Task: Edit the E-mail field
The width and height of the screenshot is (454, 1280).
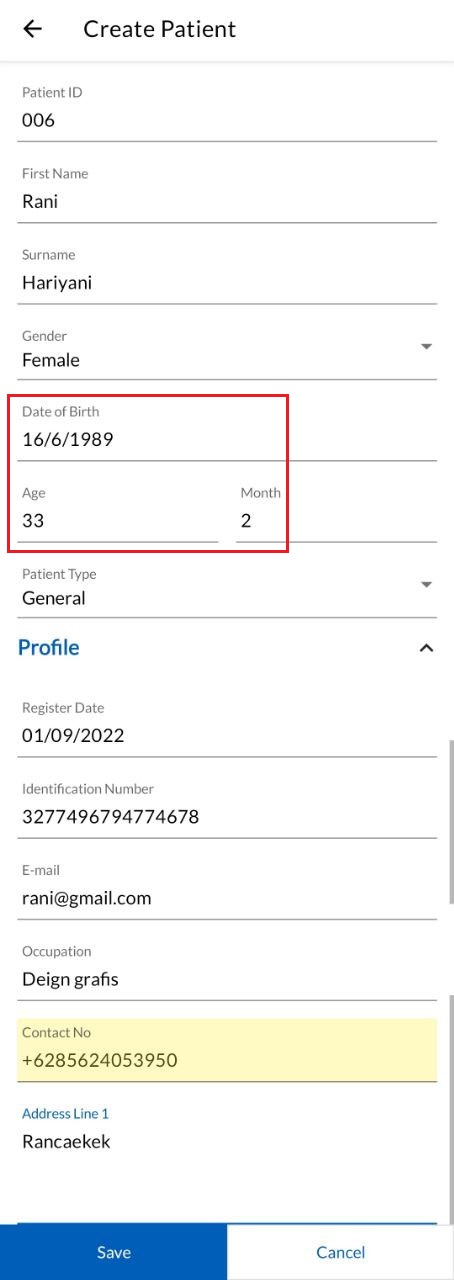Action: click(227, 887)
